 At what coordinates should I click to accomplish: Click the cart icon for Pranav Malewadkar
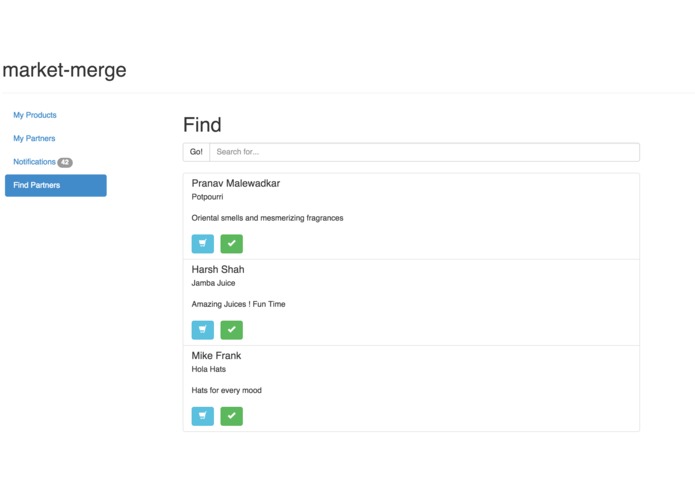click(203, 244)
